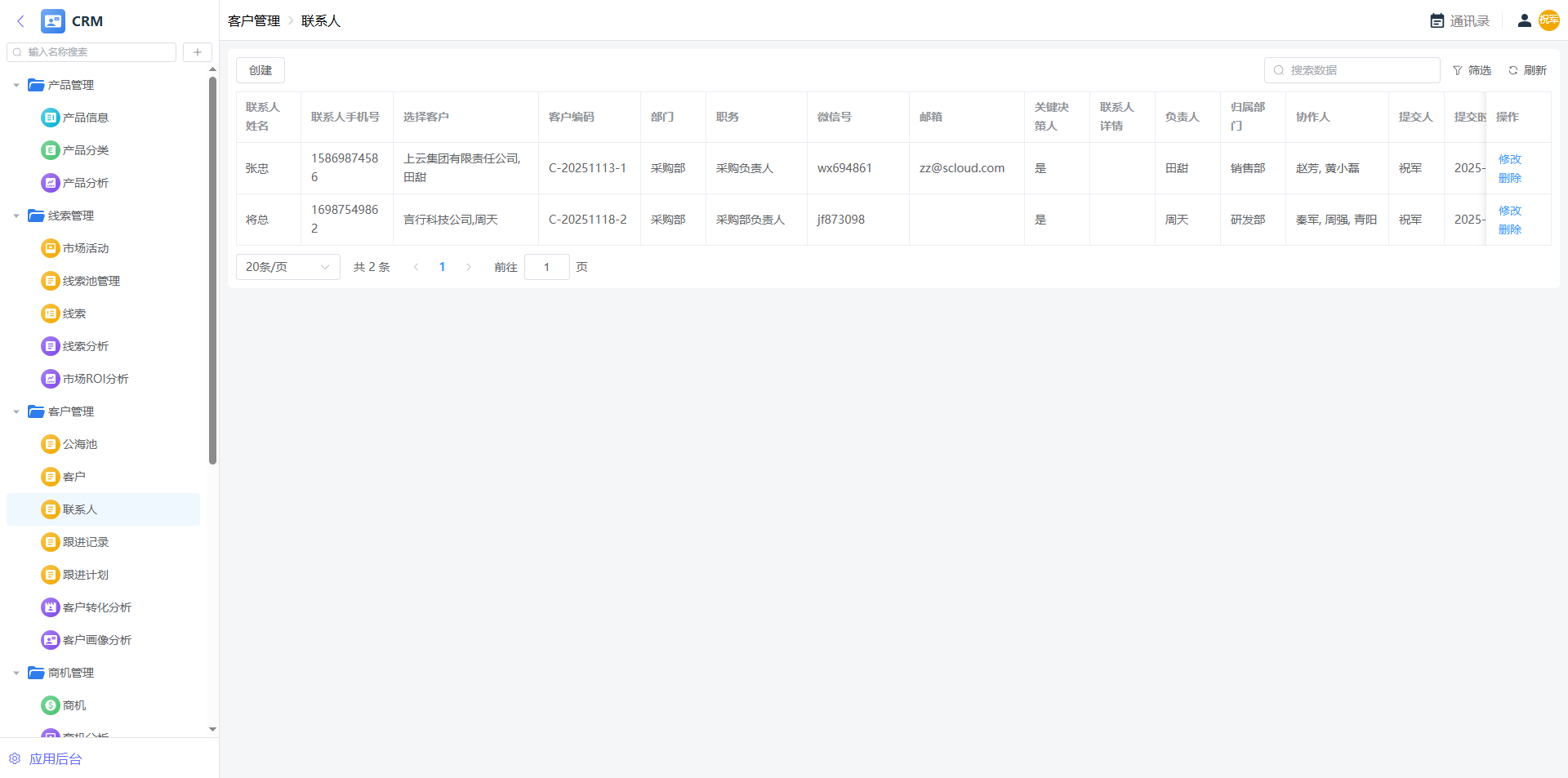Select 公海池 in the sidebar menu
The width and height of the screenshot is (1568, 778).
tap(79, 444)
